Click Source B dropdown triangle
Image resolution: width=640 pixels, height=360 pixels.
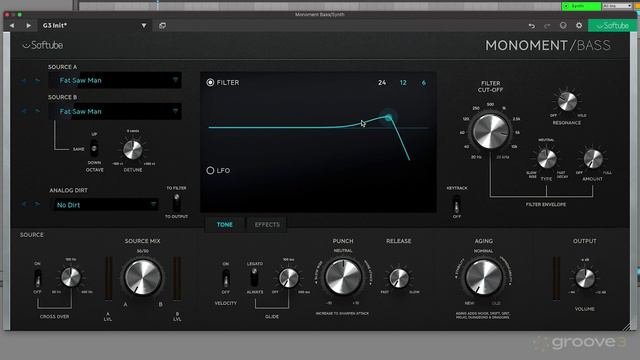click(x=175, y=111)
